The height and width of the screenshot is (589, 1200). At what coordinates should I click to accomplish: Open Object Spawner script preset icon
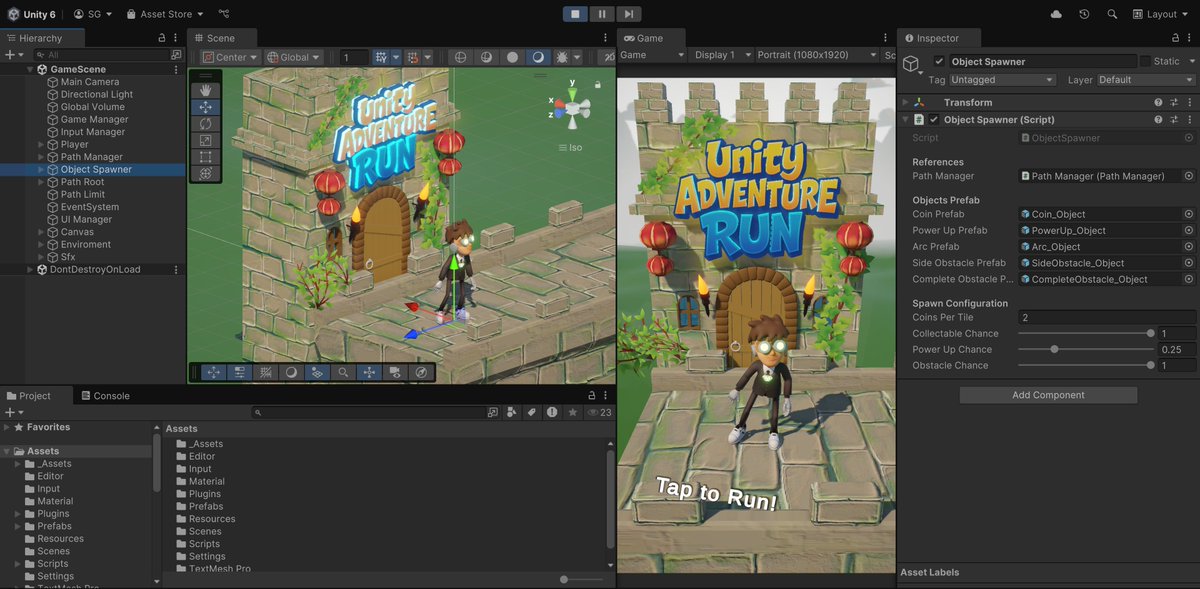1173,120
